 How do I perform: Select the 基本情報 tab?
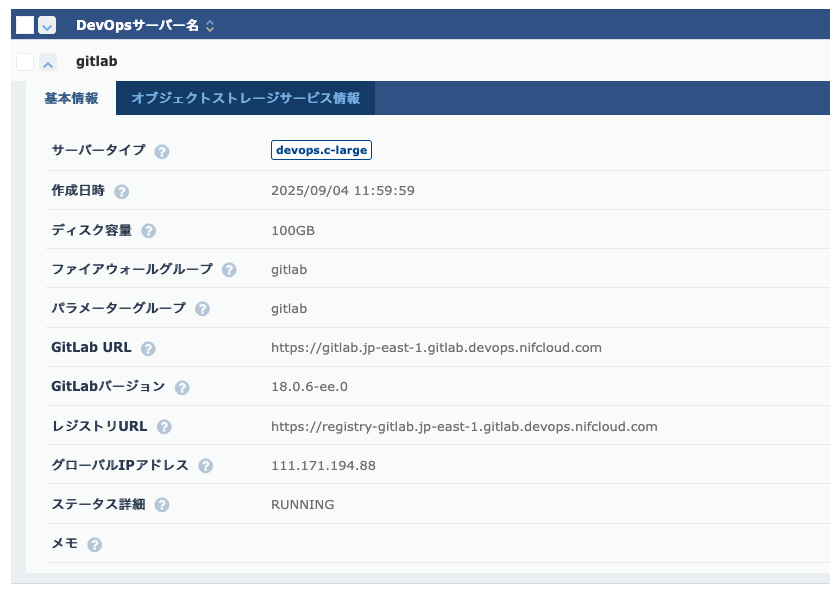(71, 98)
